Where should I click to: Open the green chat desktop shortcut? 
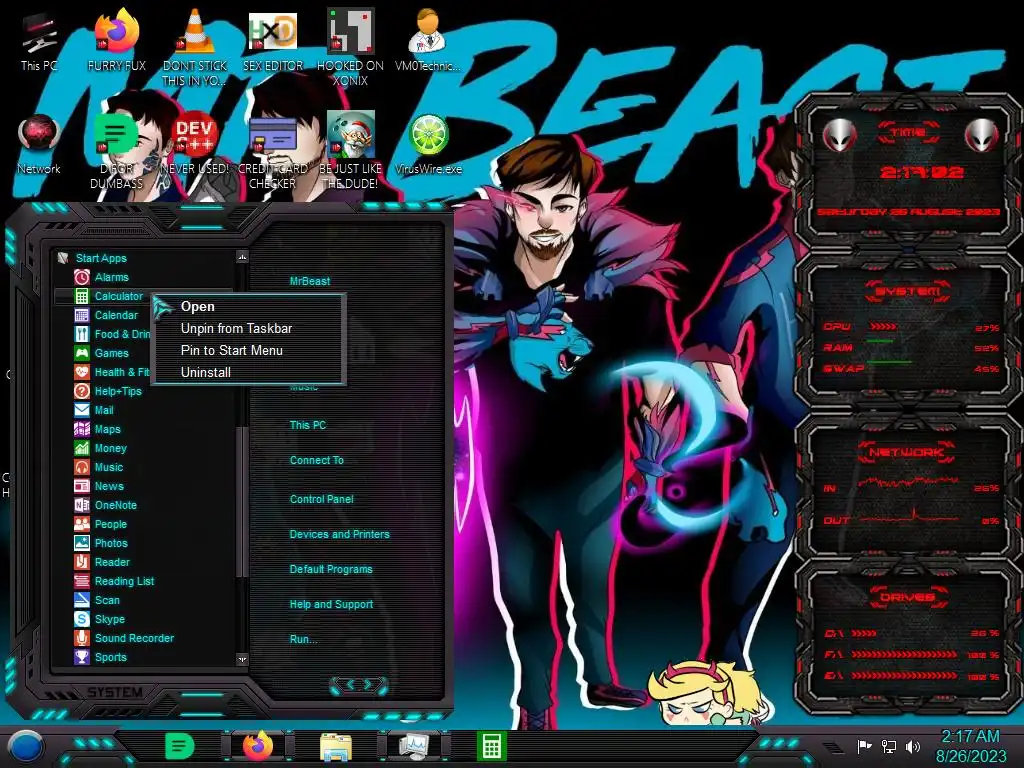tap(117, 150)
